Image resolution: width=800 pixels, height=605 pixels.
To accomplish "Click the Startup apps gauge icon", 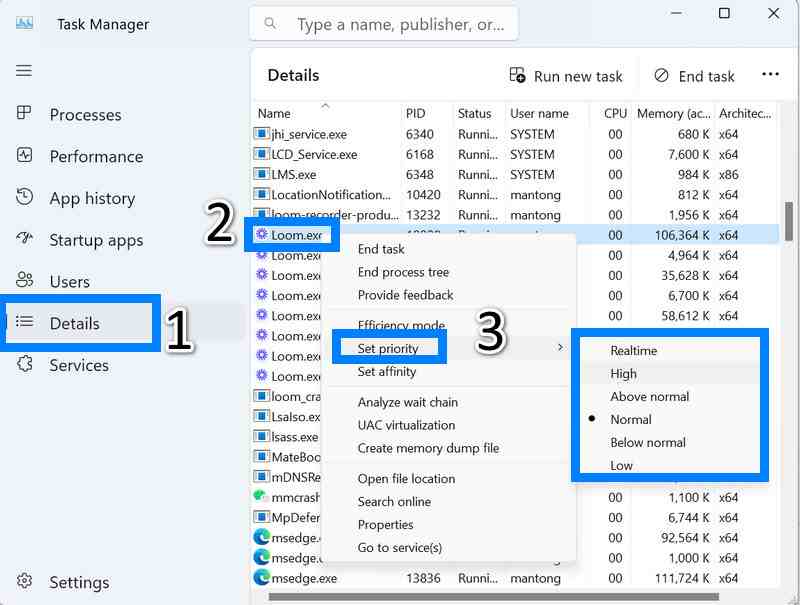I will [x=25, y=240].
